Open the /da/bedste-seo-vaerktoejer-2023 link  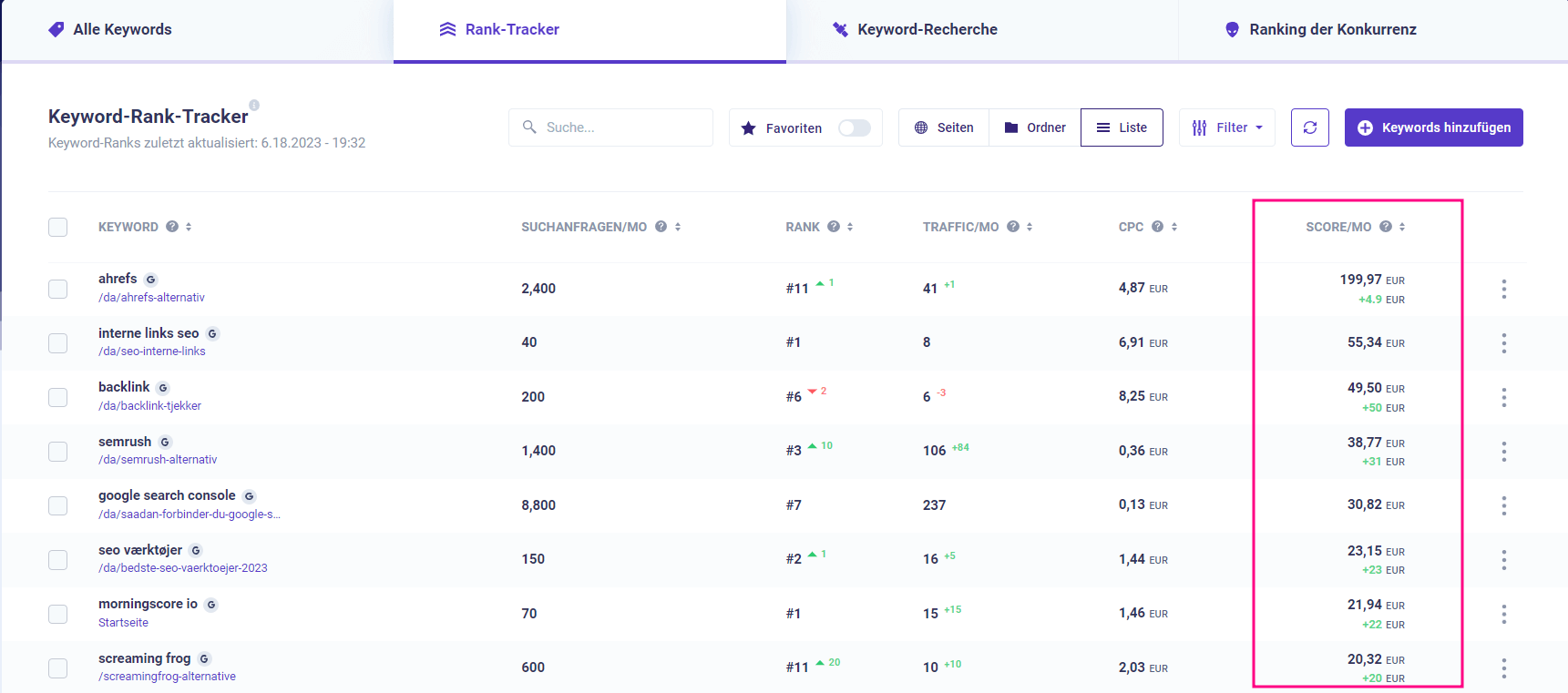click(183, 568)
